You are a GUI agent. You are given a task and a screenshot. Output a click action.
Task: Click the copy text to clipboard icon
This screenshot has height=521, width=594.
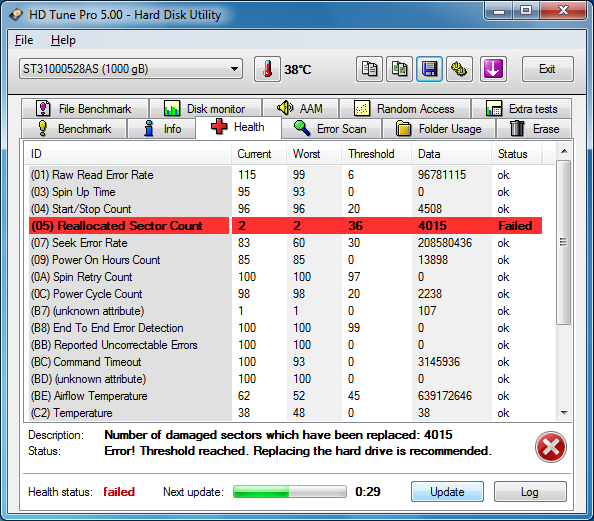tap(369, 69)
